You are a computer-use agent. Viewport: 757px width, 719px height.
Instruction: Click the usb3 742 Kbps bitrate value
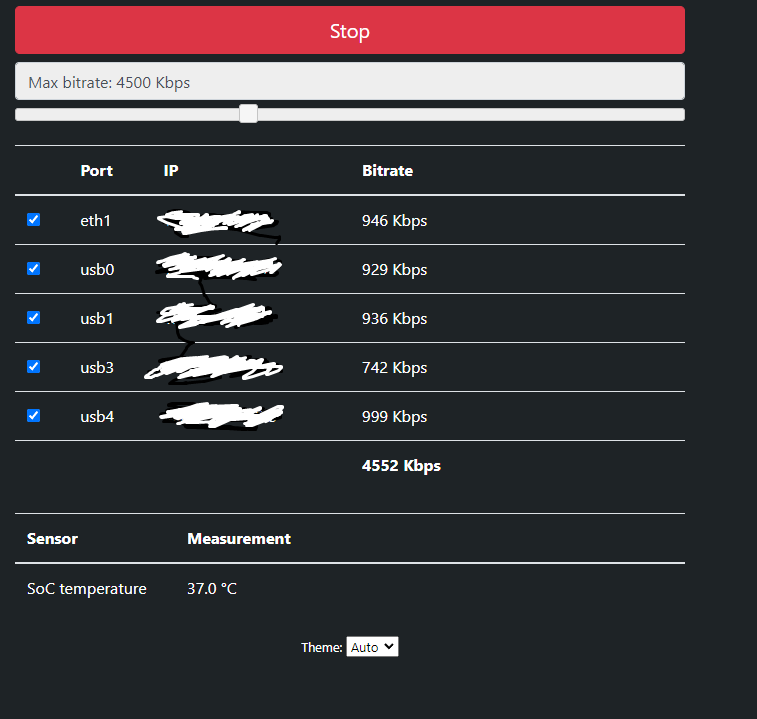pyautogui.click(x=394, y=368)
